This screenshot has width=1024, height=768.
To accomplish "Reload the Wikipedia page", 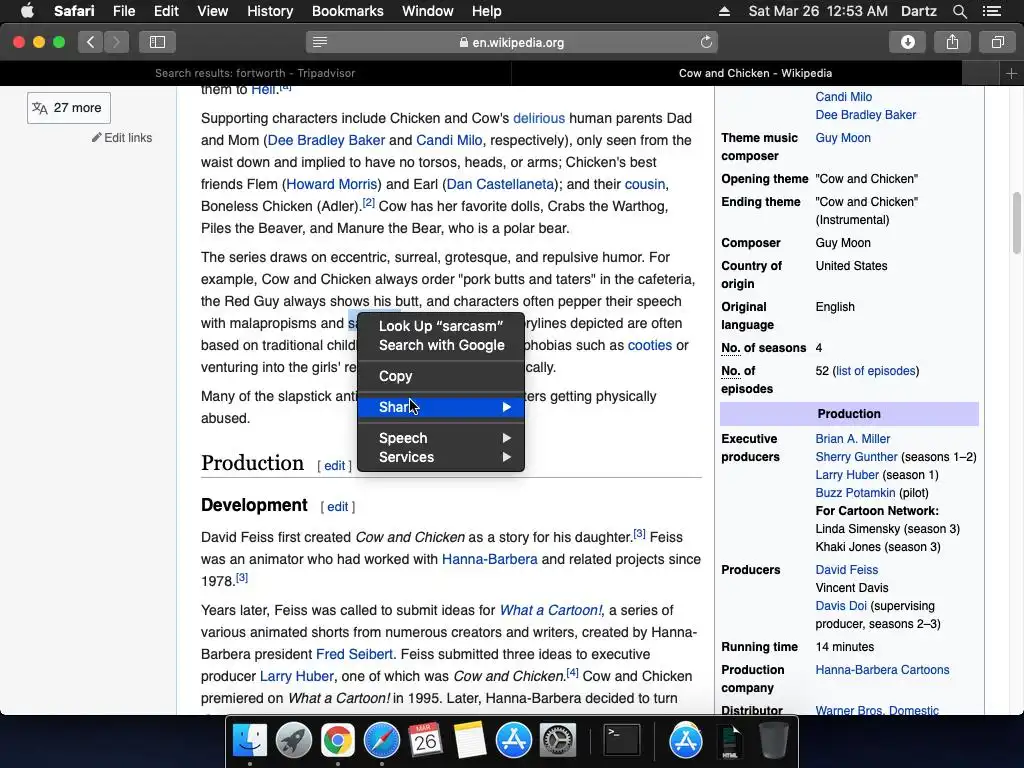I will pyautogui.click(x=706, y=42).
